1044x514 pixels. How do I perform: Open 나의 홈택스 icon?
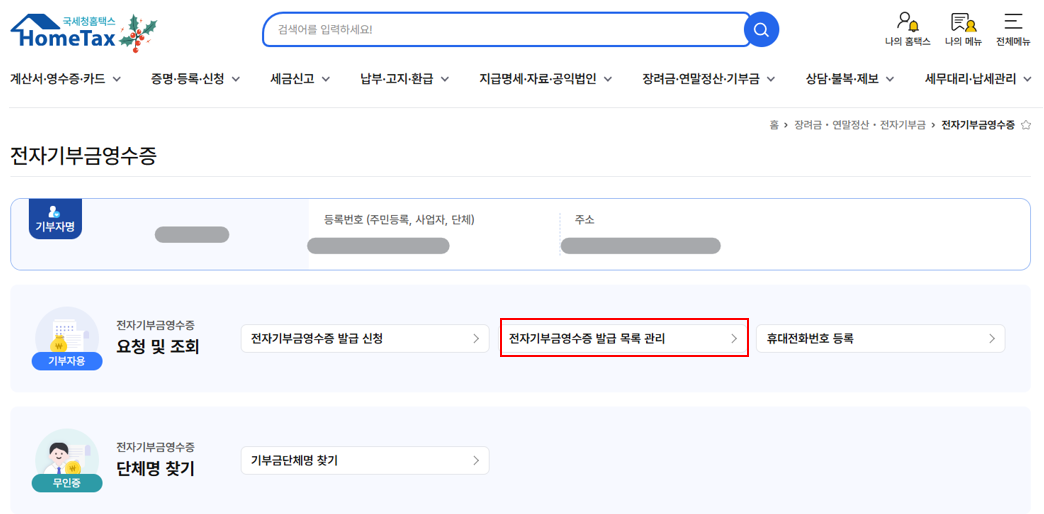click(x=907, y=29)
